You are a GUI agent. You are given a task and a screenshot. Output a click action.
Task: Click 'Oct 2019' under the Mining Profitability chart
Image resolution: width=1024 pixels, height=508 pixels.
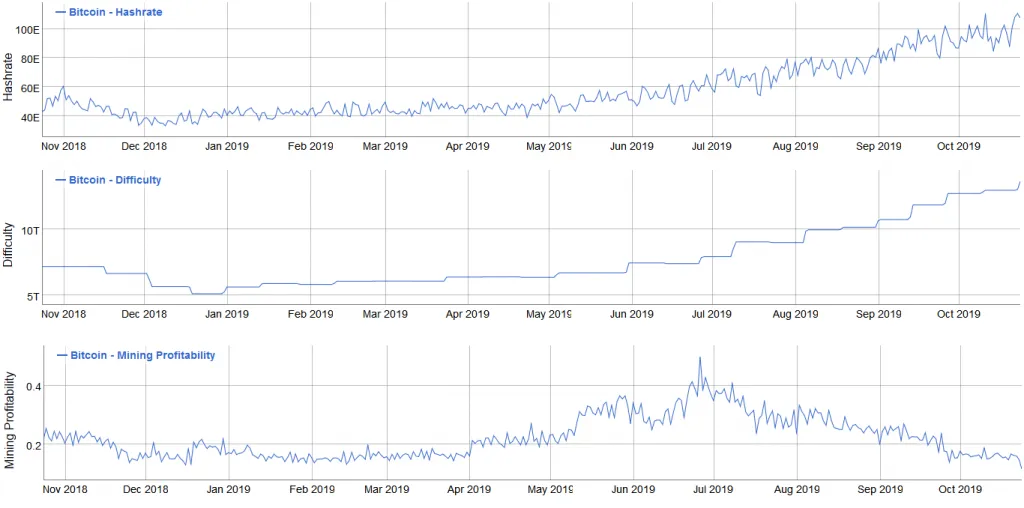tap(959, 489)
